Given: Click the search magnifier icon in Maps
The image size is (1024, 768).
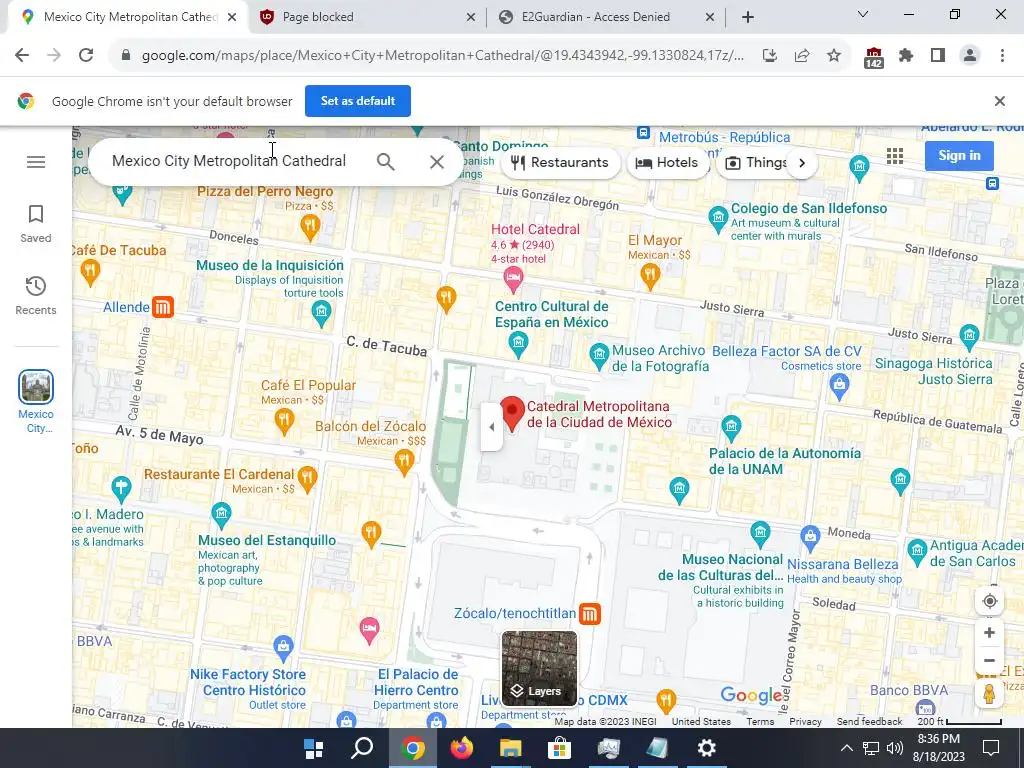Looking at the screenshot, I should tap(386, 162).
